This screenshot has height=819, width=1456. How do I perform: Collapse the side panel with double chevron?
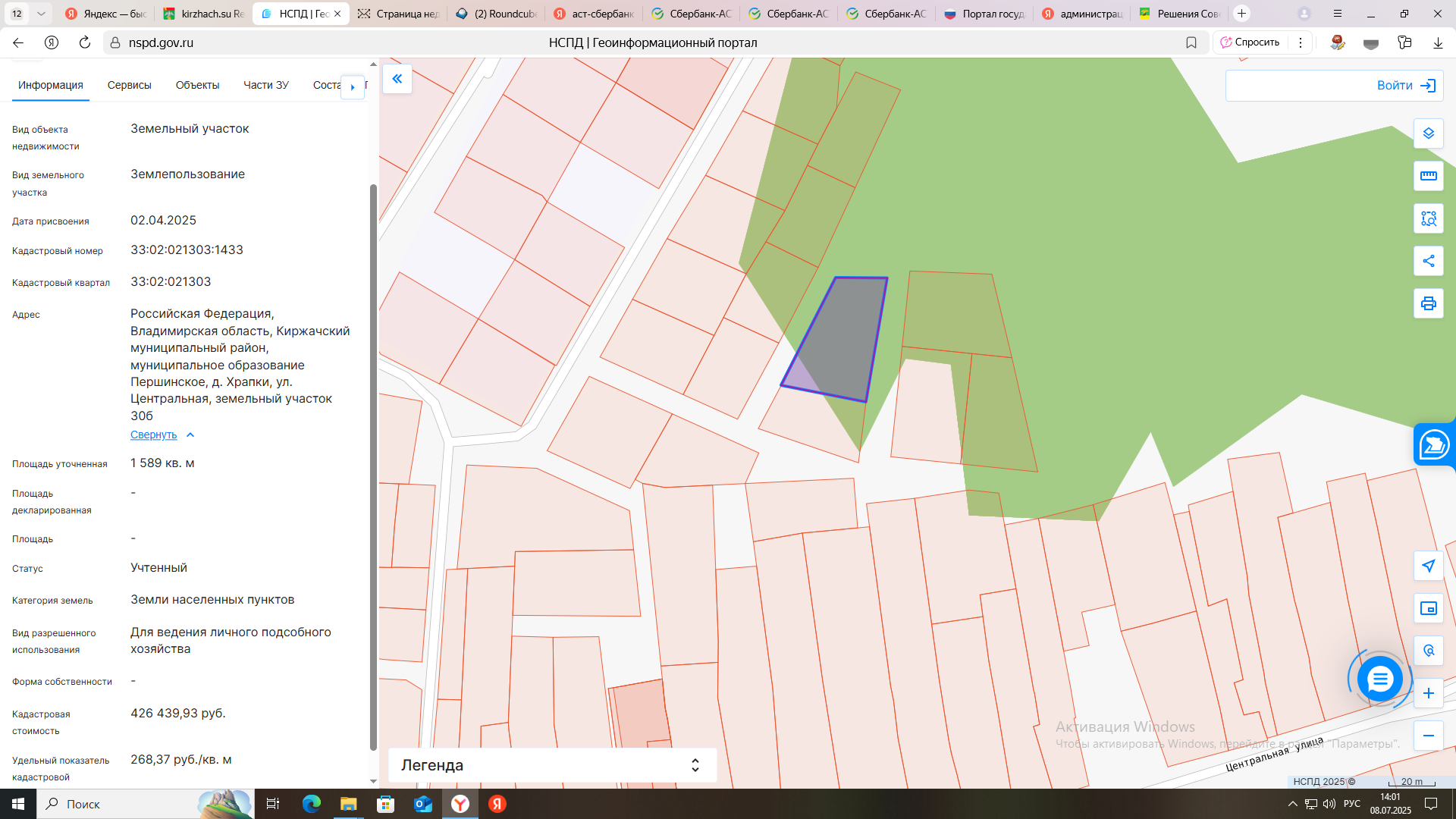click(397, 79)
